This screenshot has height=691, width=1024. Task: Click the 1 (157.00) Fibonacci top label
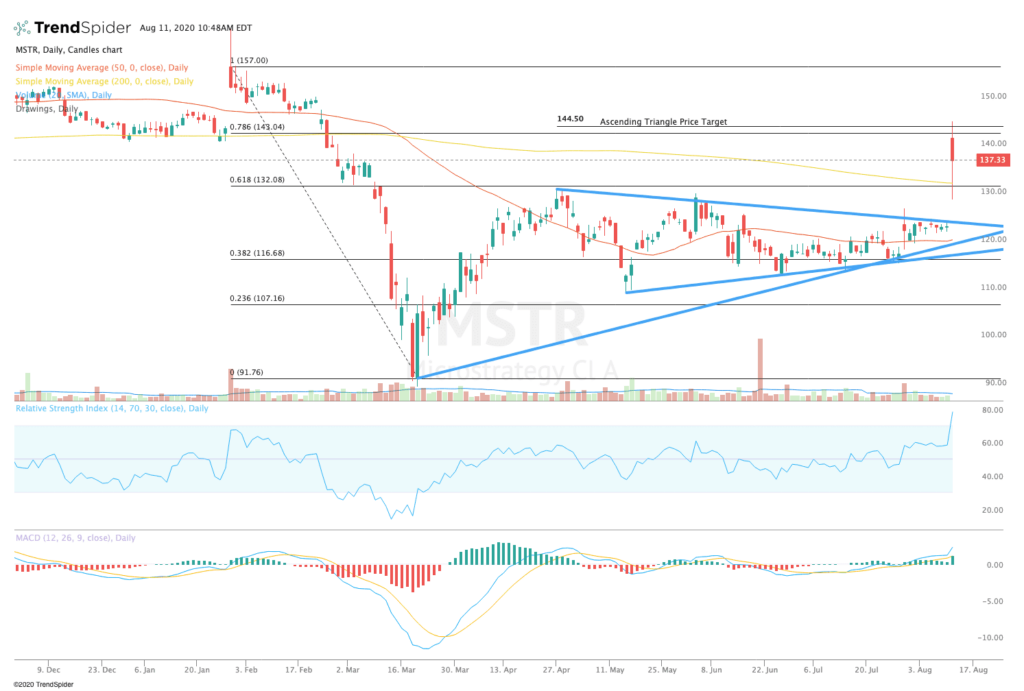pos(249,60)
